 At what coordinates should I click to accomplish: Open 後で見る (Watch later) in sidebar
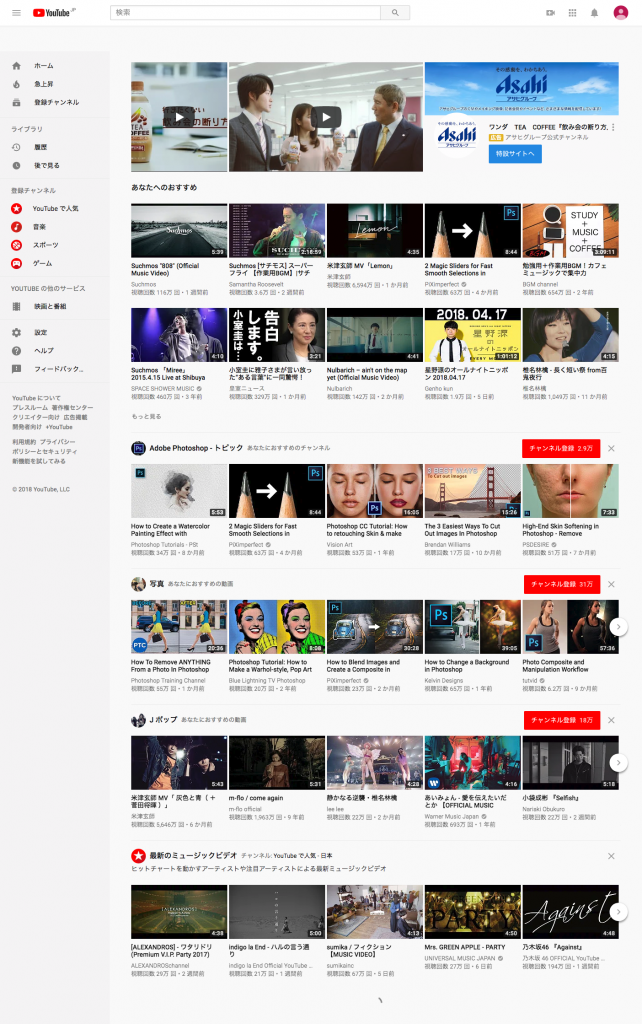[x=46, y=165]
